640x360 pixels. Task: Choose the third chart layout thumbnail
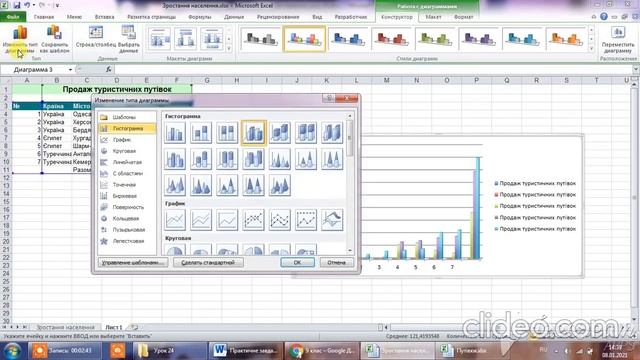pyautogui.click(x=211, y=39)
